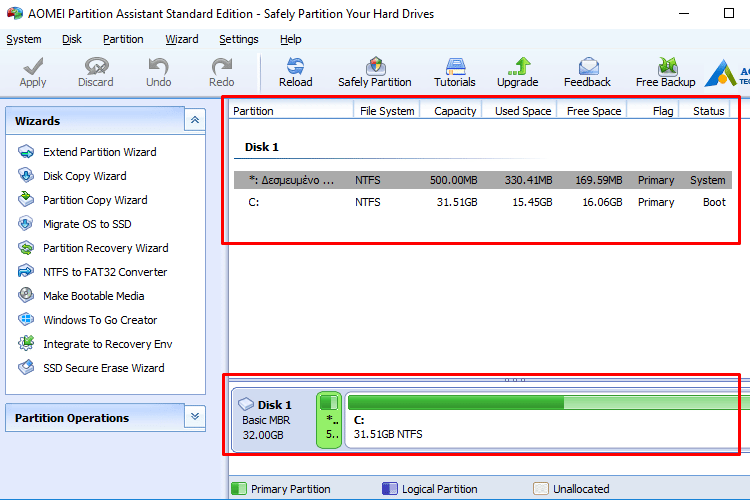Open the Partition menu
Viewport: 750px width, 500px height.
tap(123, 39)
